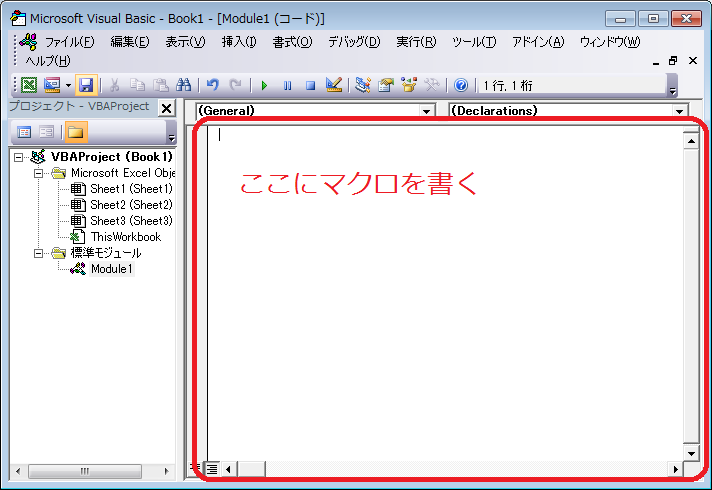
Task: Select Sheet3 (Sheet3) in project tree
Action: click(x=131, y=221)
